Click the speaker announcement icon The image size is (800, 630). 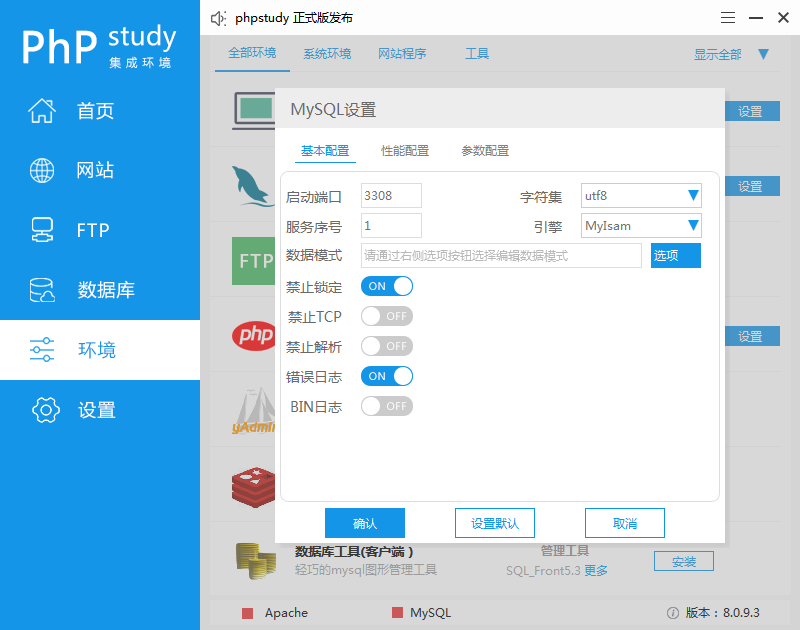218,18
